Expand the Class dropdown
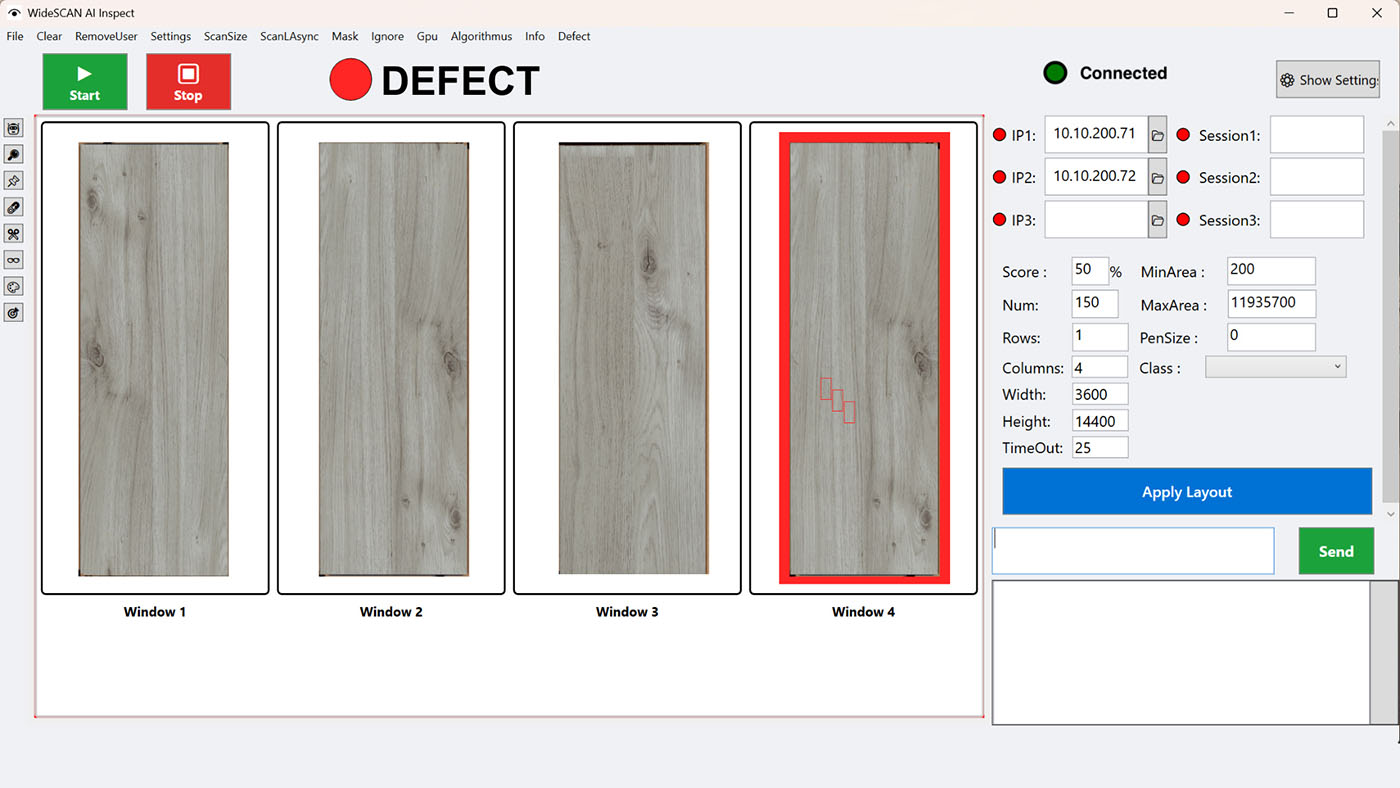 (1276, 367)
